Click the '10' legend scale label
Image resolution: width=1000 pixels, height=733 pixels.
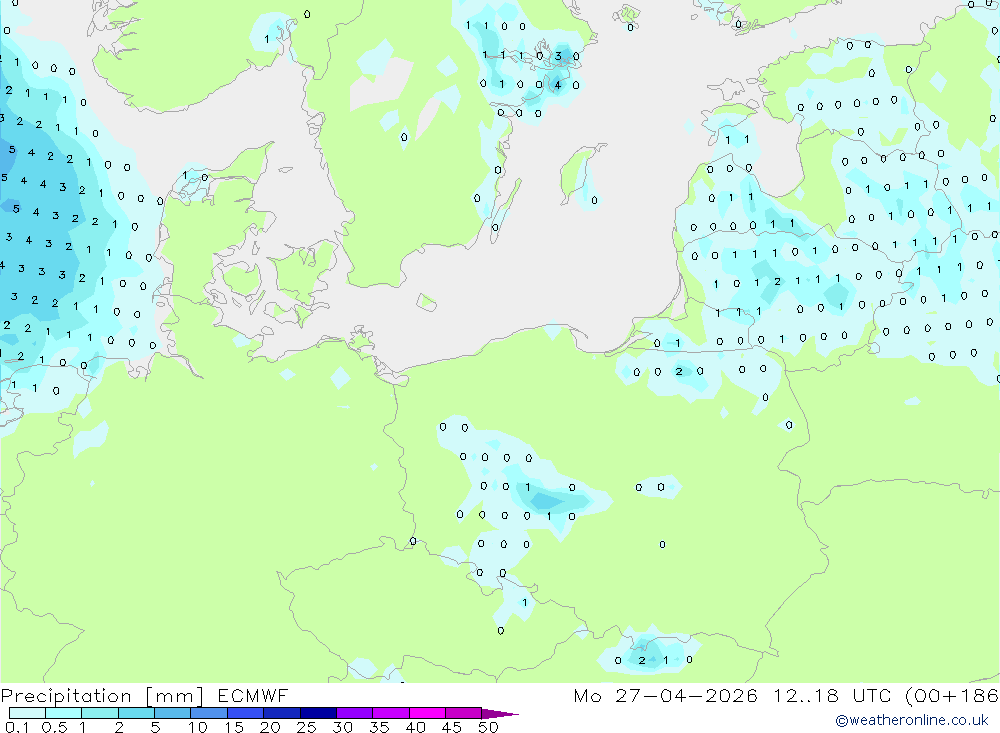(198, 727)
